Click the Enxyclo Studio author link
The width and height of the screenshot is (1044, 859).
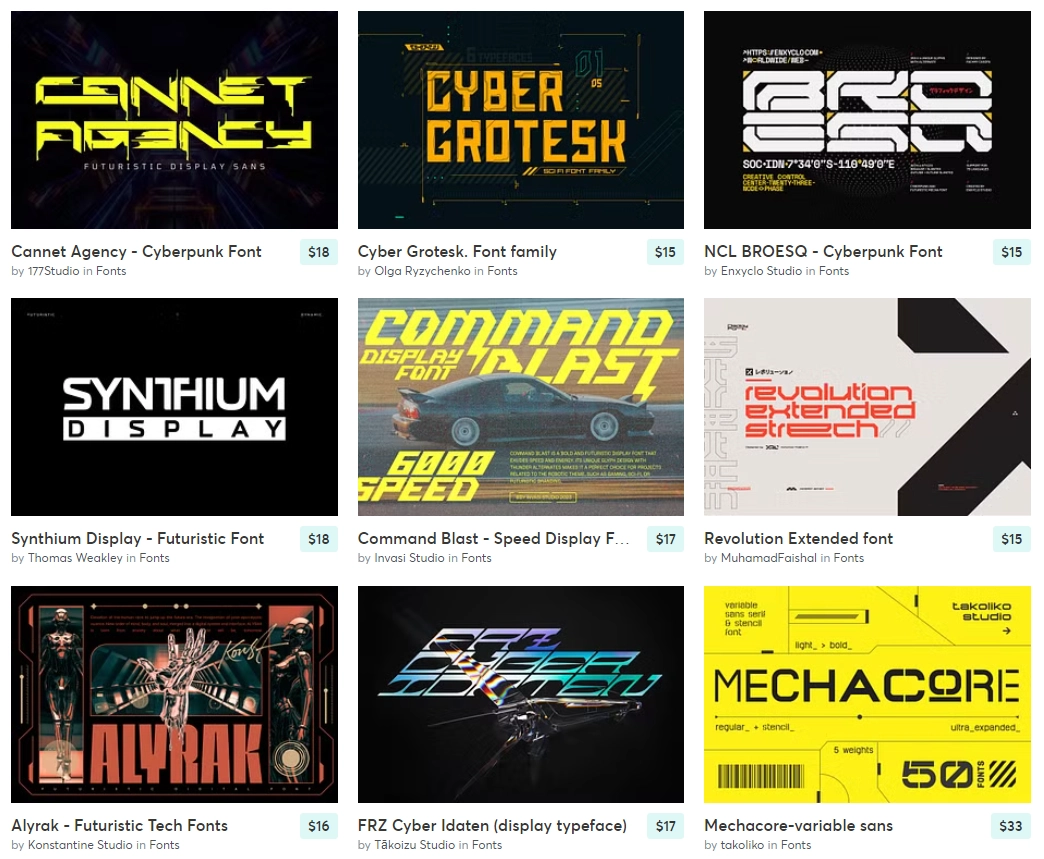(x=762, y=271)
